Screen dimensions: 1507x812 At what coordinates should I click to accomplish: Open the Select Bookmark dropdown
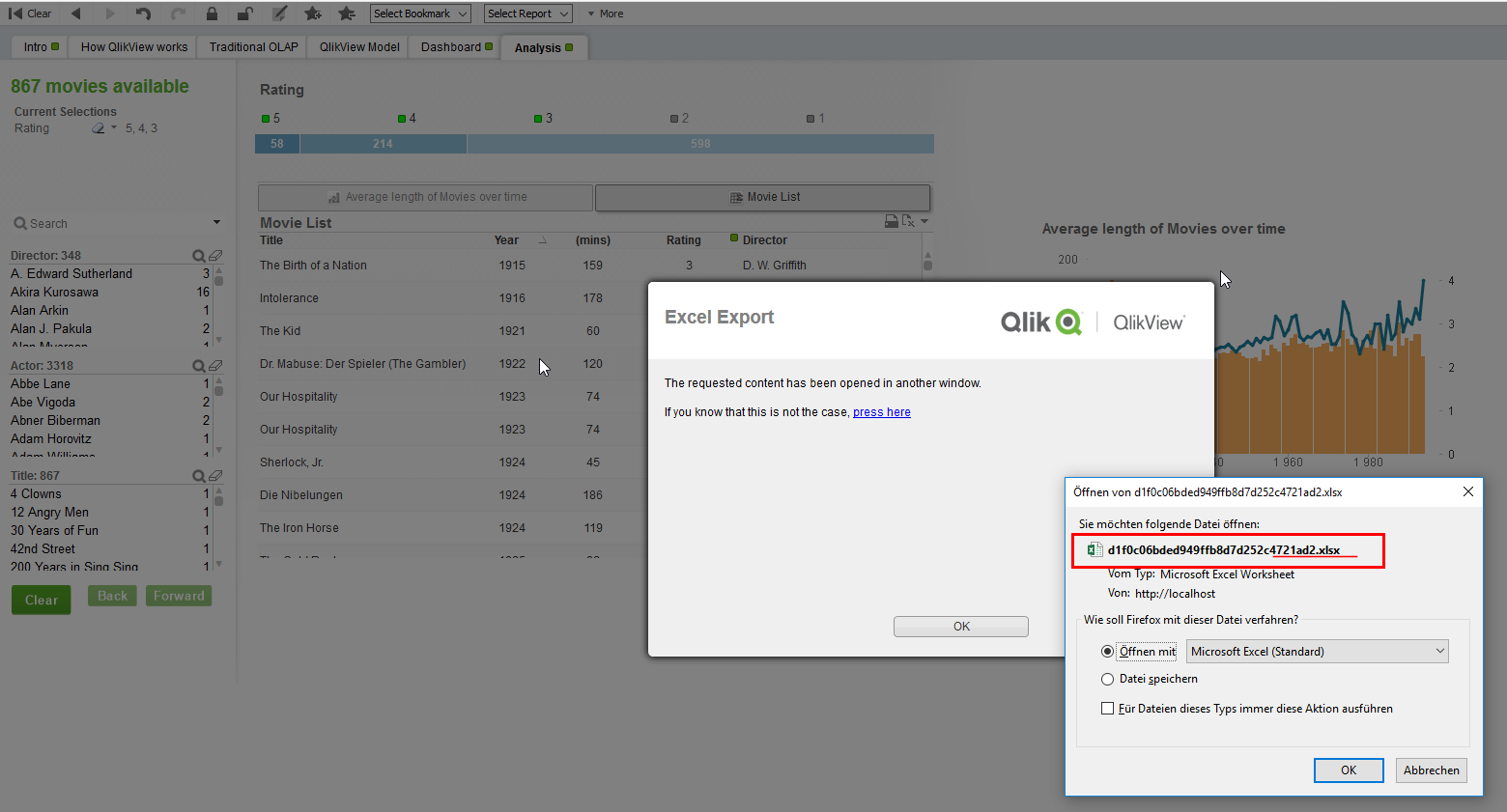click(x=420, y=14)
